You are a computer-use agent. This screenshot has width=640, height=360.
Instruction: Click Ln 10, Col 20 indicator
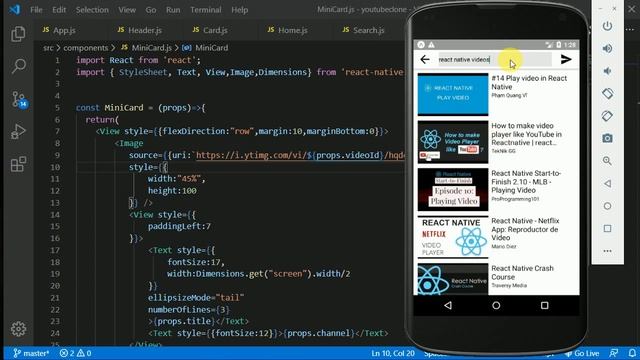393,353
